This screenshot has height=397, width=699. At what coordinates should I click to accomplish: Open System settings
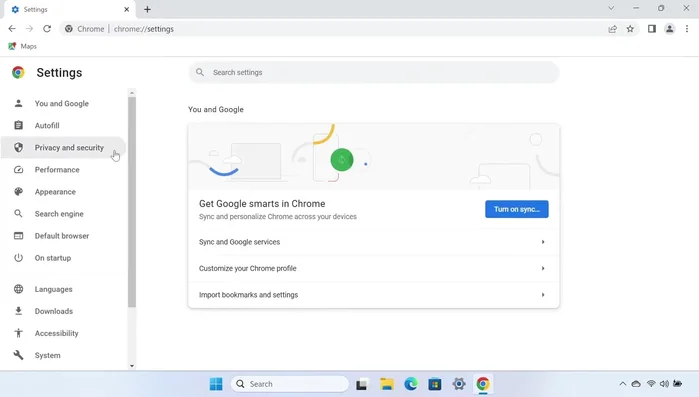coord(47,356)
